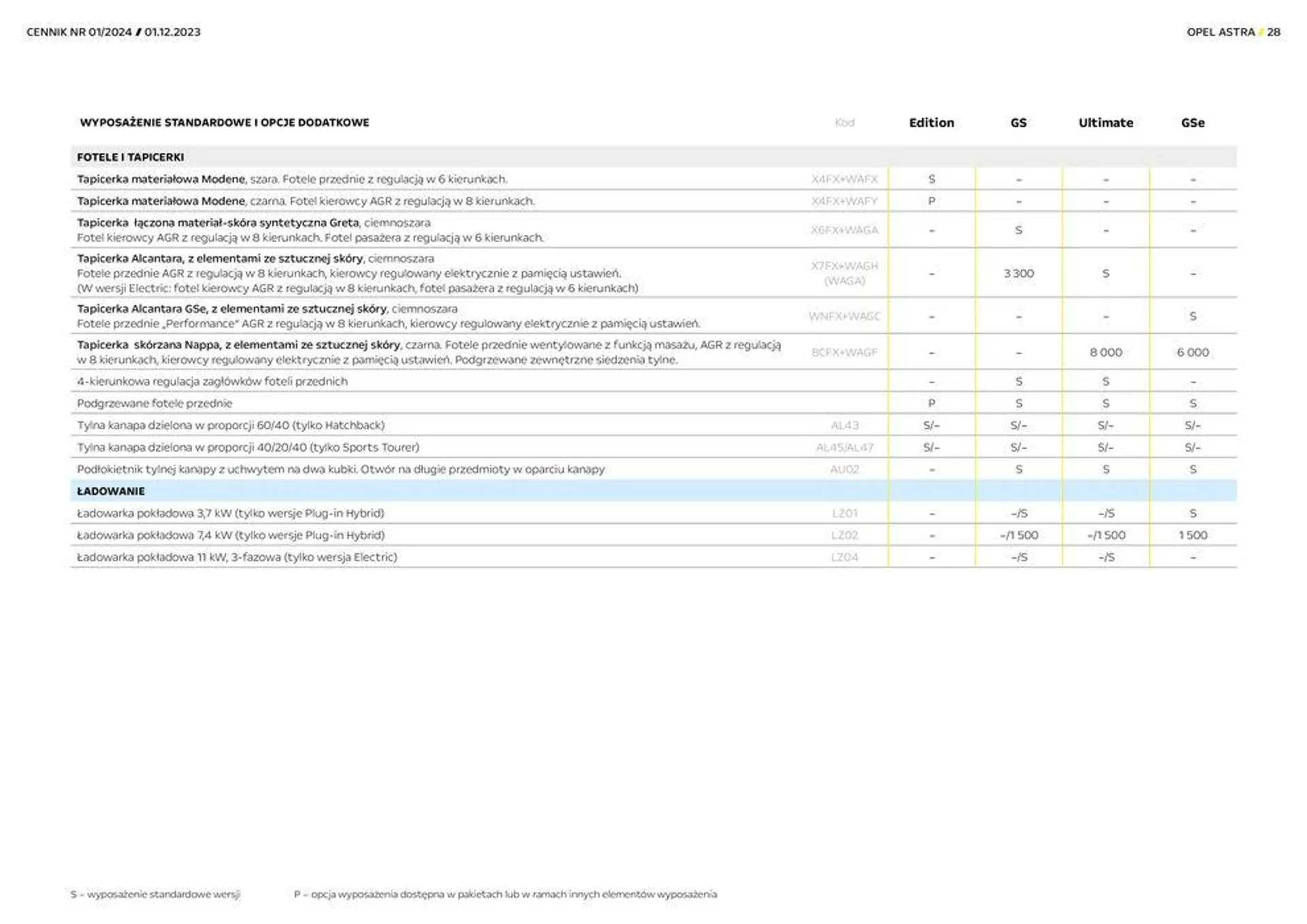Click Edition 'P' for Modene czarna upholstery

point(931,201)
